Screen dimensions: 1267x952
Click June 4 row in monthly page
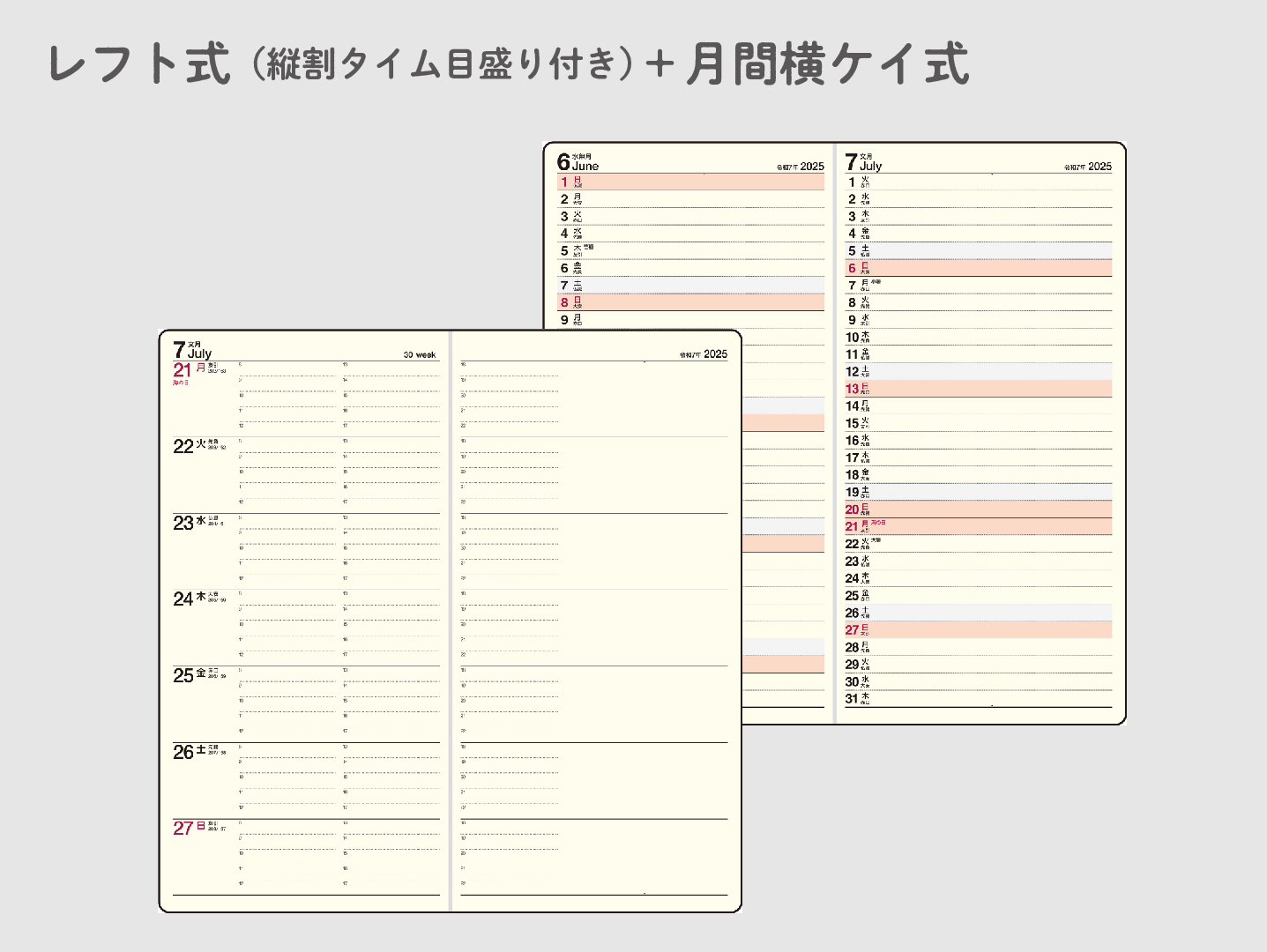(690, 234)
